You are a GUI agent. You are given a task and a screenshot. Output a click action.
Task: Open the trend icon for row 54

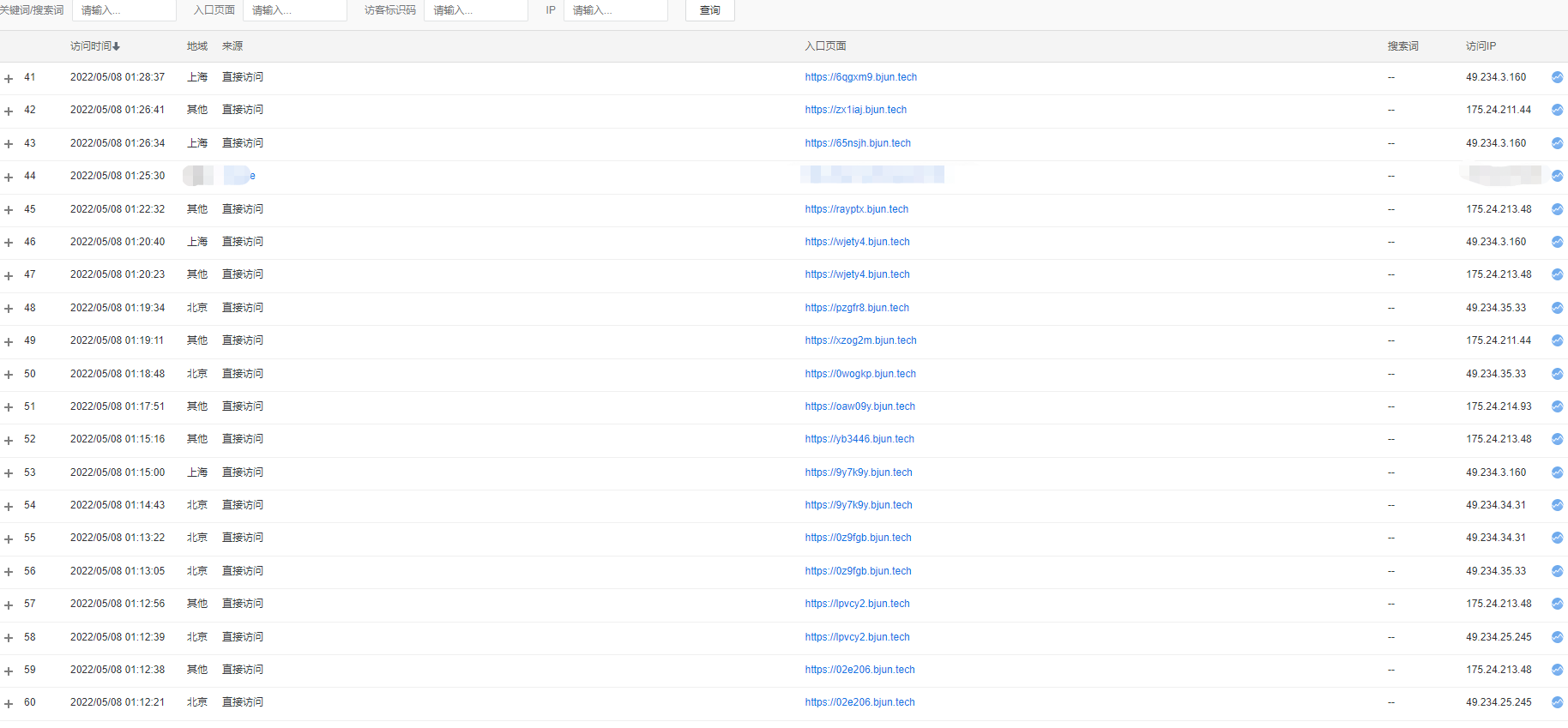pyautogui.click(x=1557, y=505)
